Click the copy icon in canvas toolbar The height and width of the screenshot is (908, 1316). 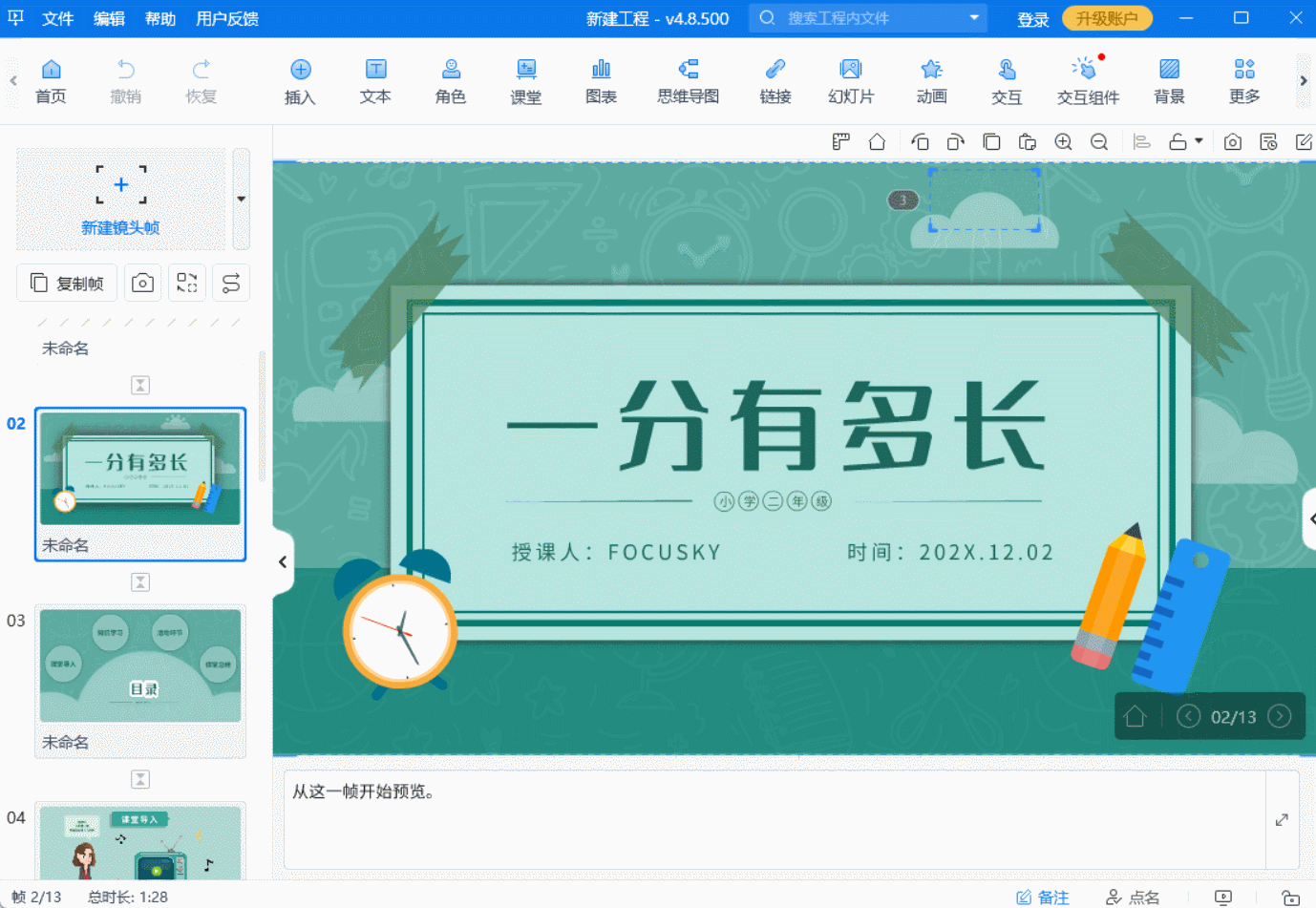coord(991,142)
